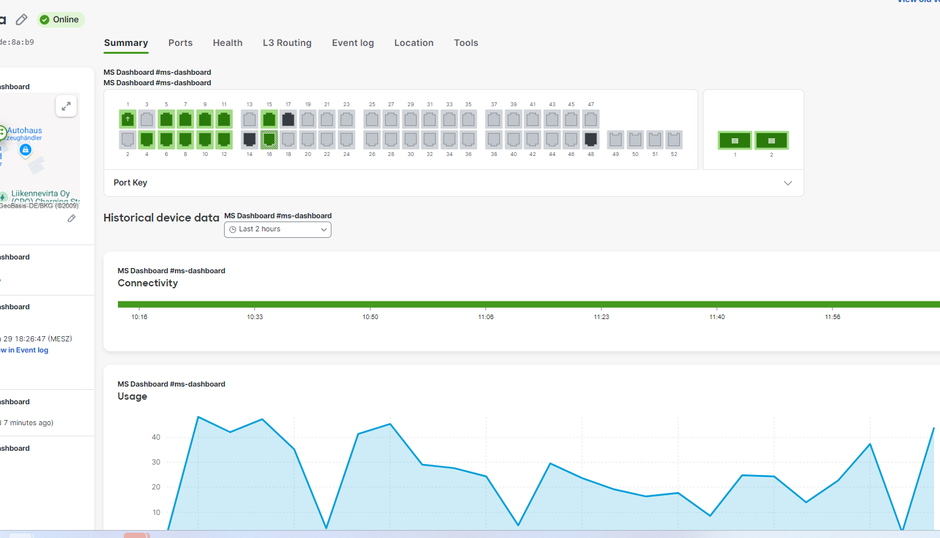Screen dimensions: 940x538
Task: Open the Tools tab
Action: click(x=466, y=43)
